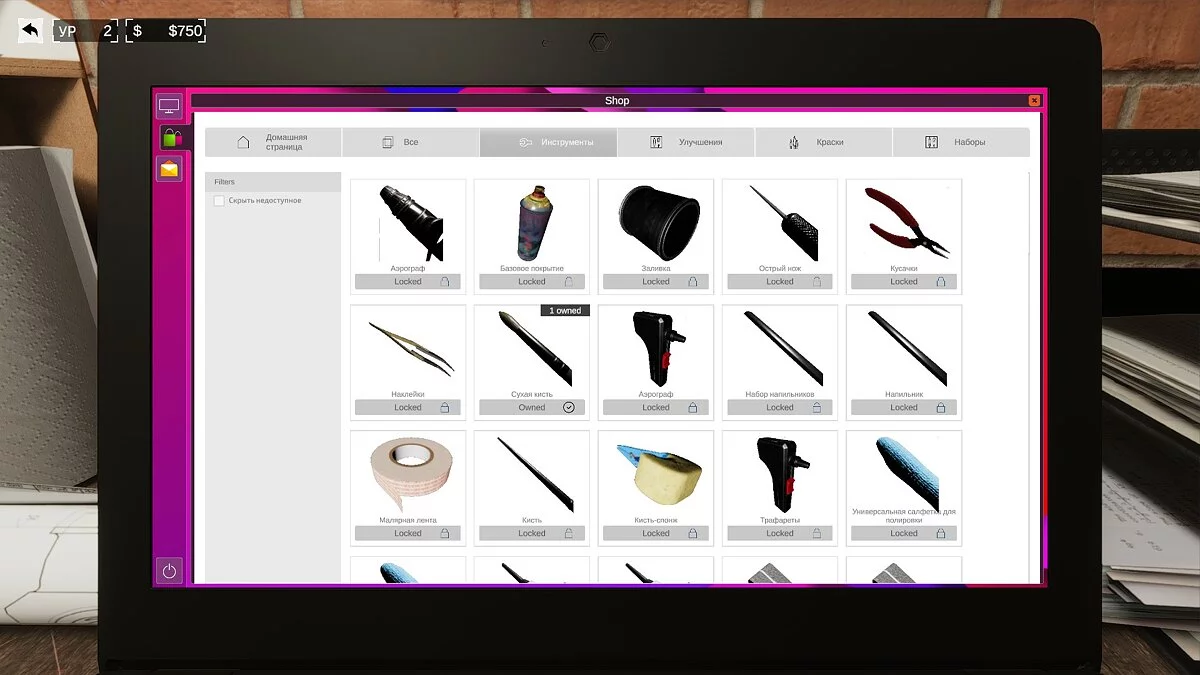The height and width of the screenshot is (675, 1200).
Task: Click the $750 money display
Action: point(166,31)
